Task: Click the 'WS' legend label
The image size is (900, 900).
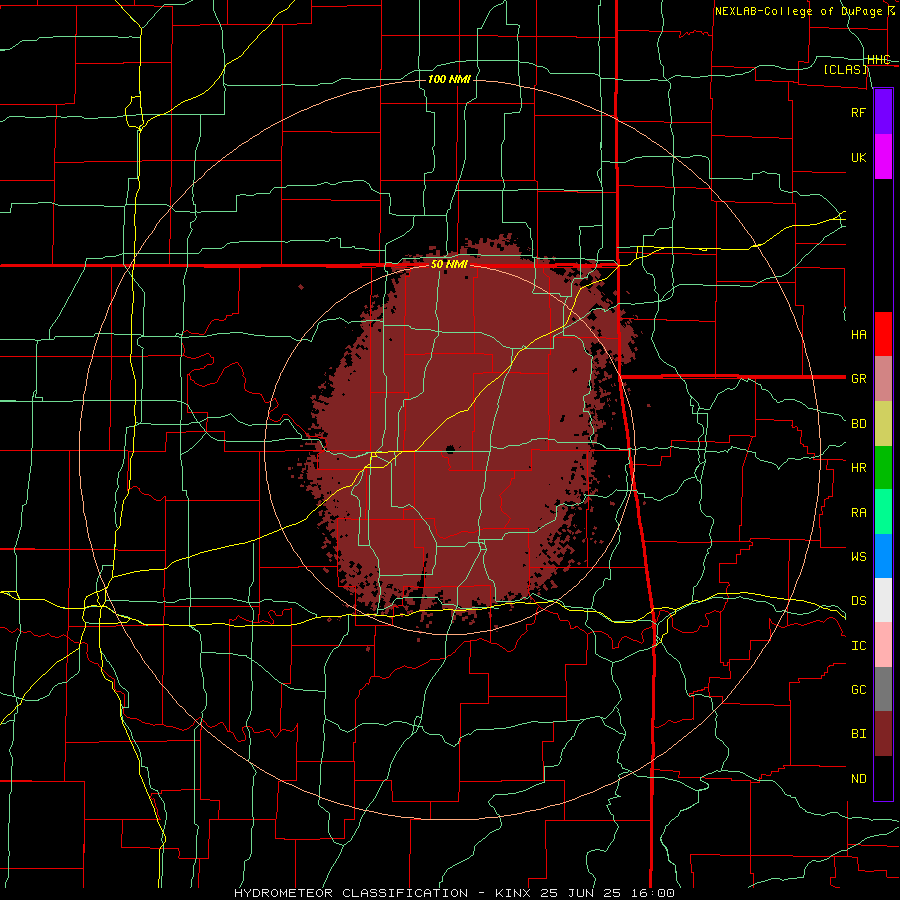Action: (859, 556)
